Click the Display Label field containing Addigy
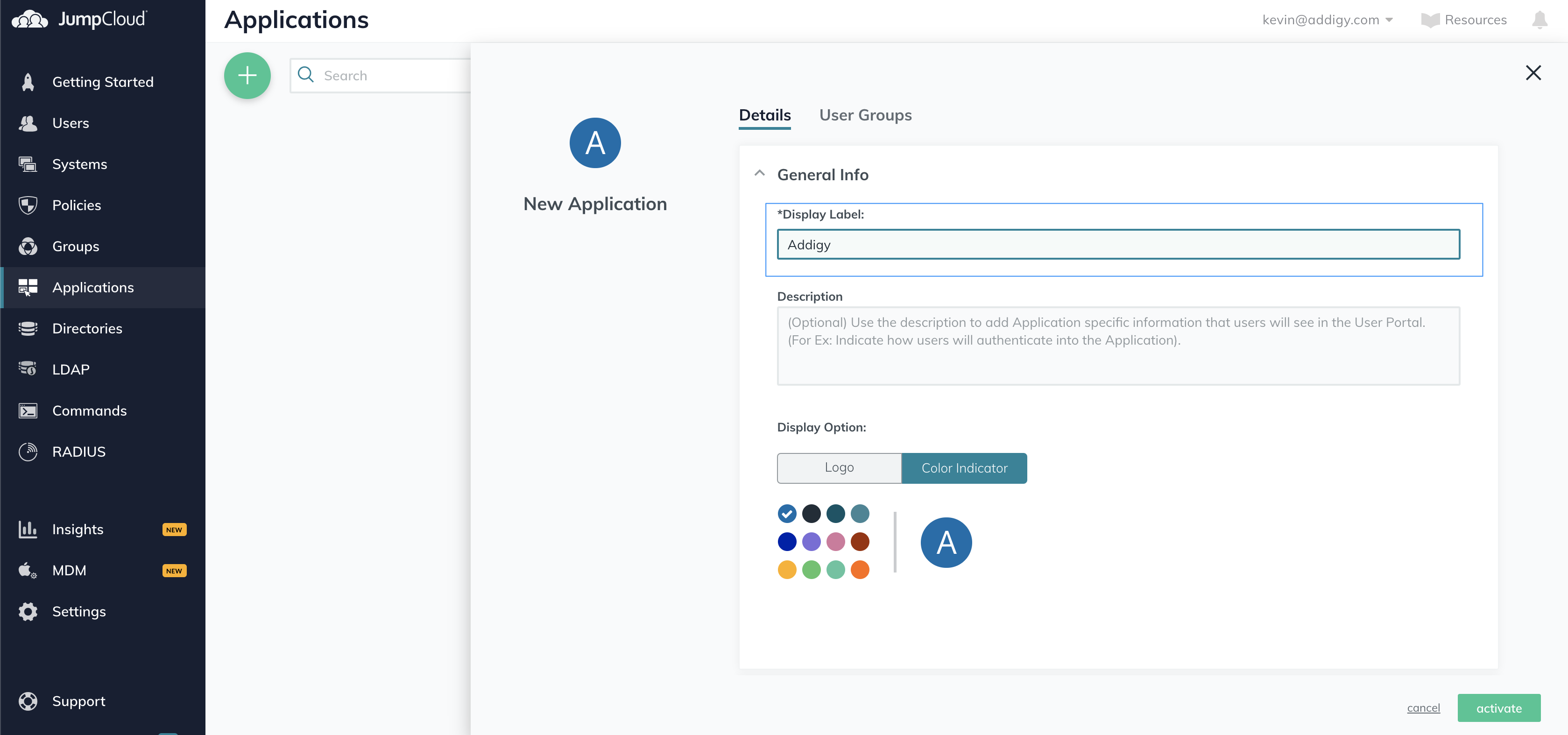 click(1118, 244)
